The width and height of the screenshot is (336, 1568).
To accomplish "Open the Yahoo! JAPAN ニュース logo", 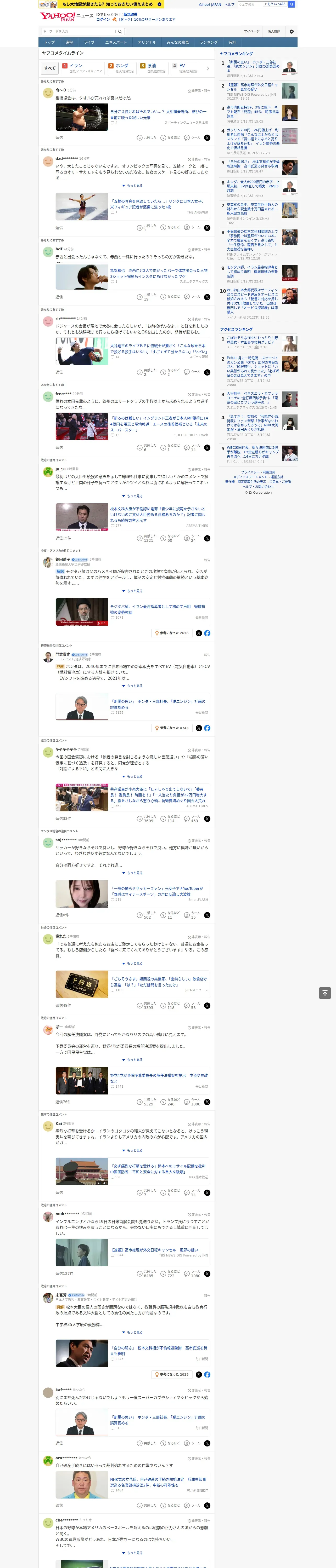I will coord(66,16).
